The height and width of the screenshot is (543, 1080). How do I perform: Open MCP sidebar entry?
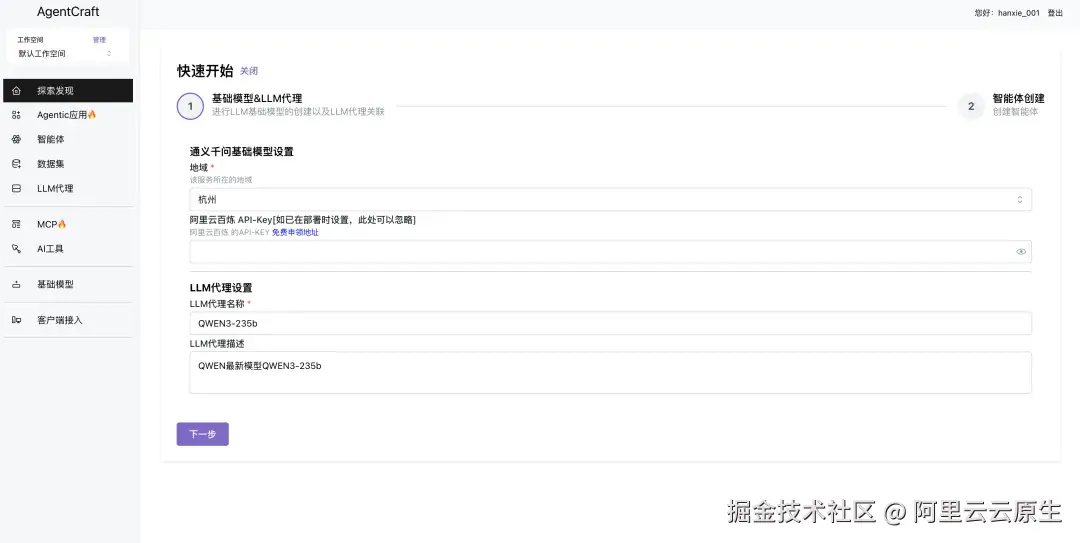68,224
